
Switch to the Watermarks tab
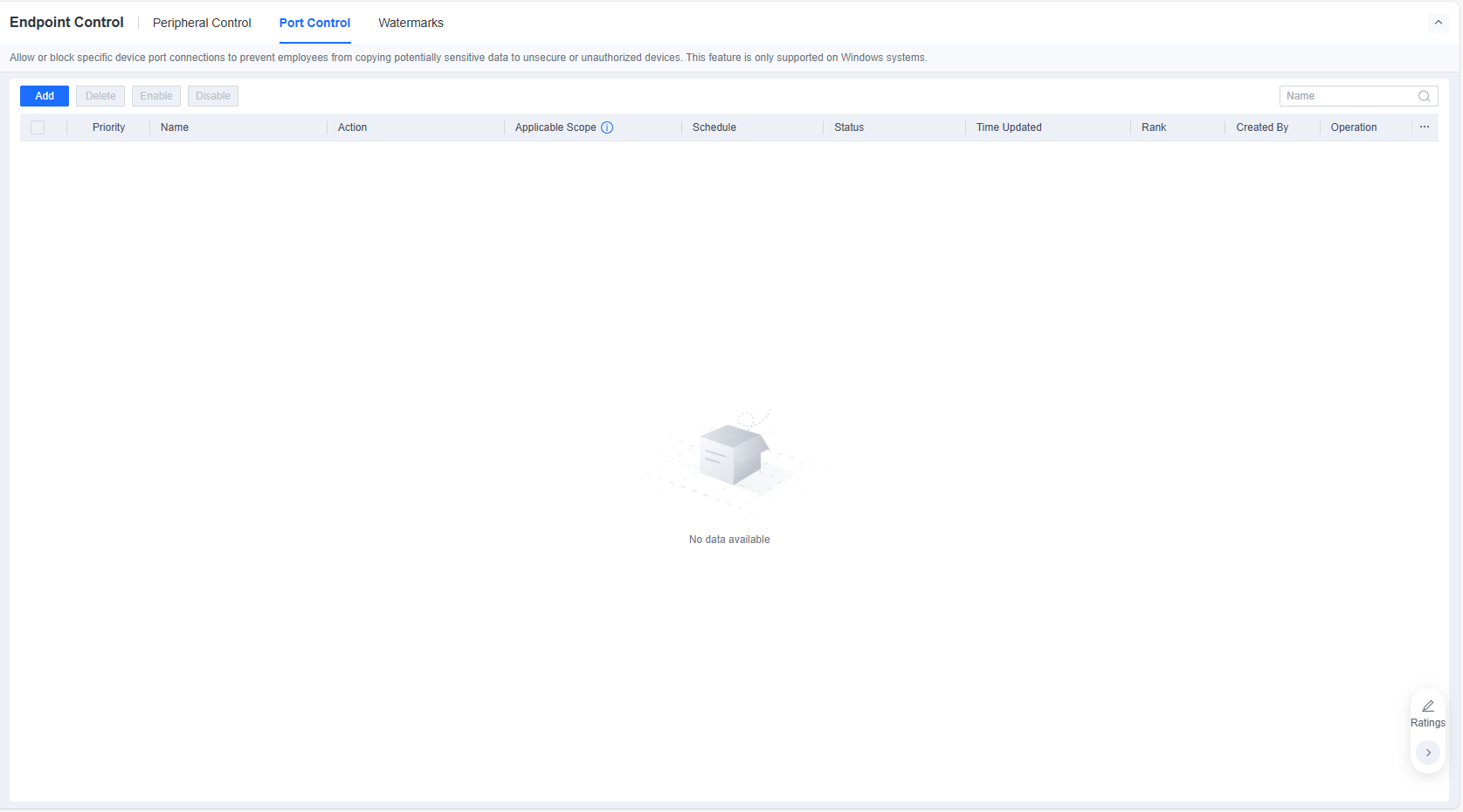click(411, 23)
